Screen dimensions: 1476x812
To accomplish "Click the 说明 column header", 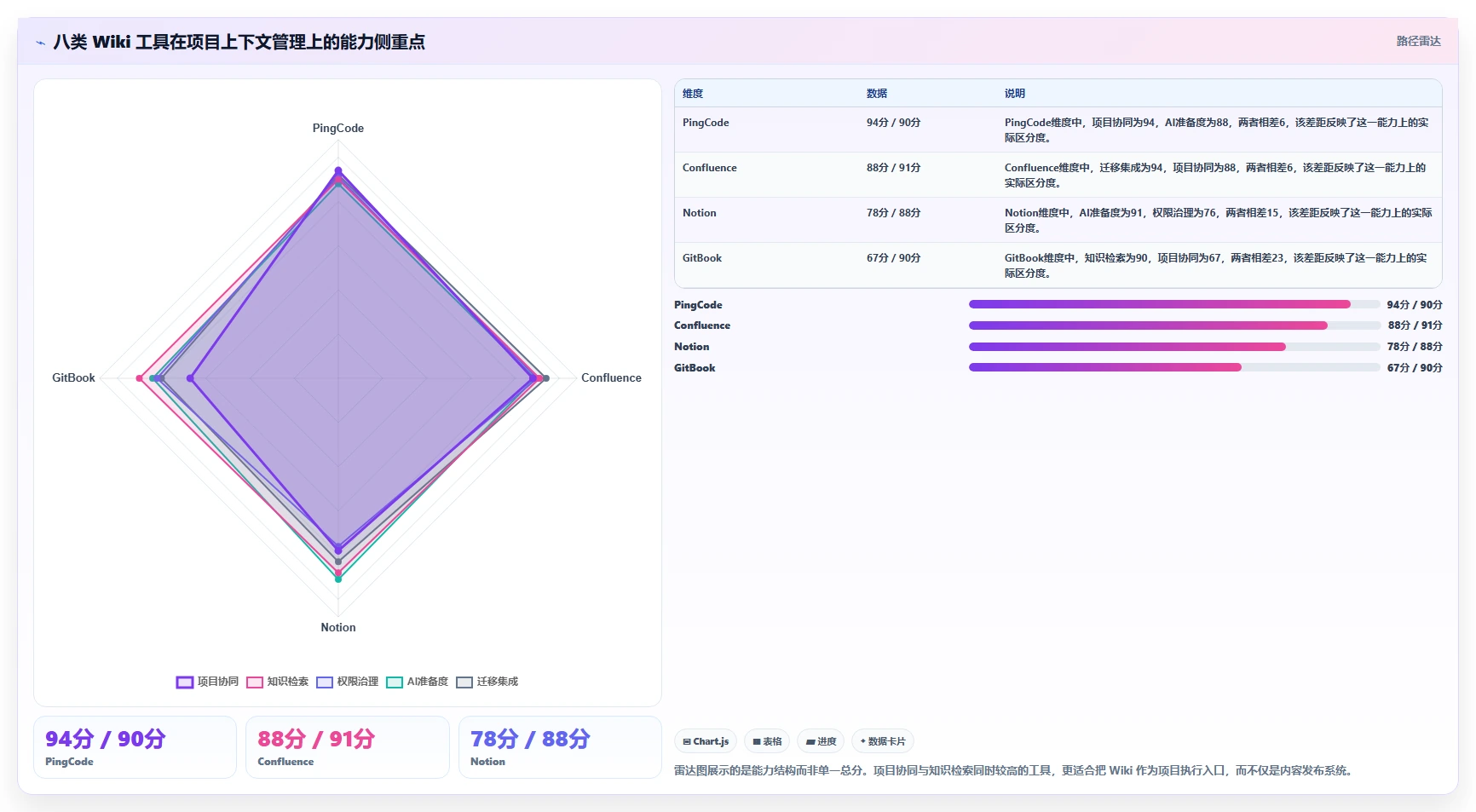I will click(x=1015, y=94).
